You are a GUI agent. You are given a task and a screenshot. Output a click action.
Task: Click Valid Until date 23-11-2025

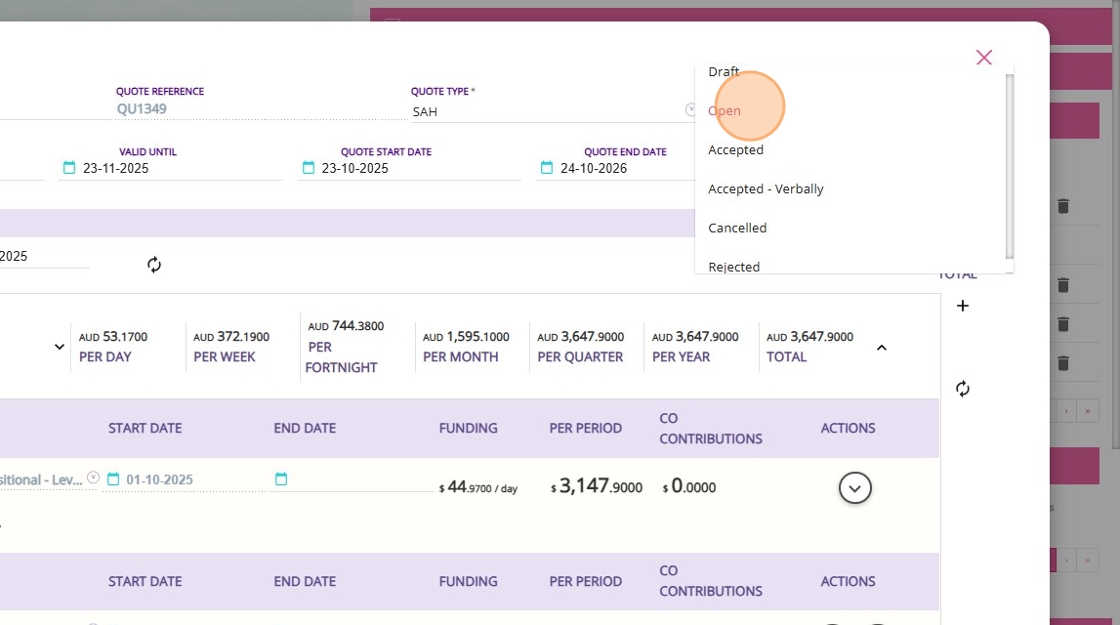(x=116, y=169)
